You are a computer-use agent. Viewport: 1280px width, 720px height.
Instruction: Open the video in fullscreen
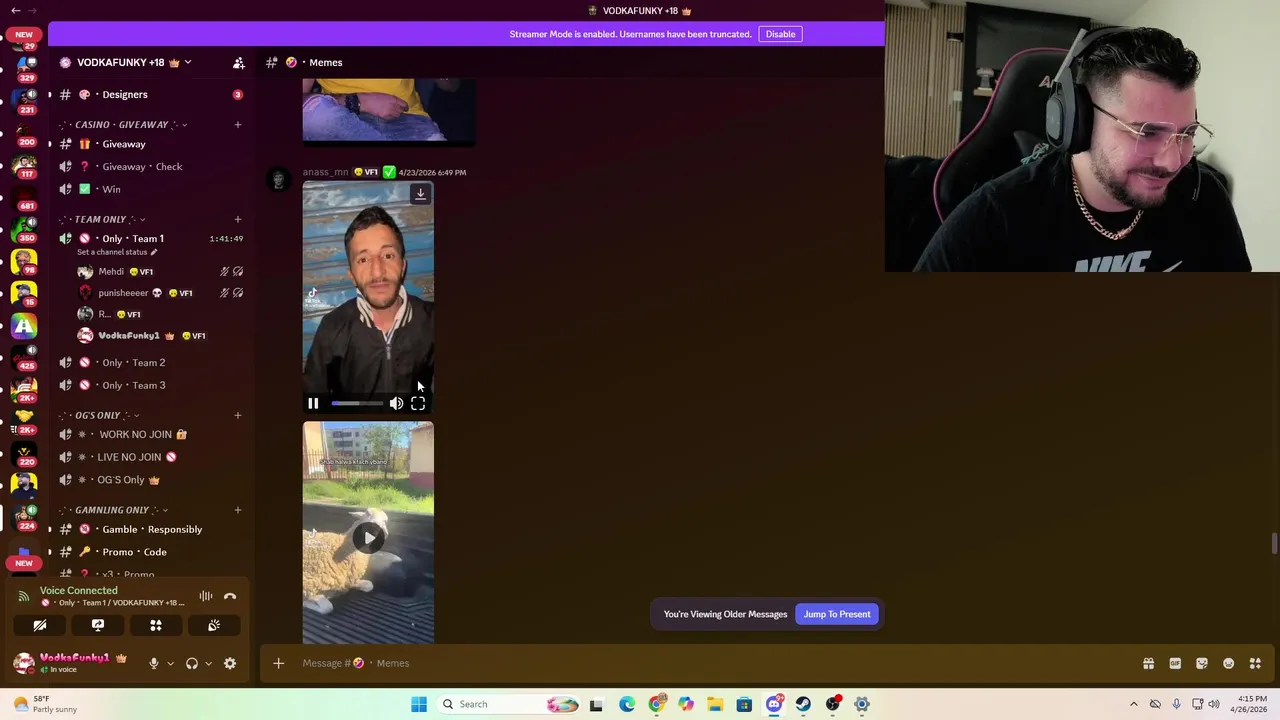tap(418, 403)
